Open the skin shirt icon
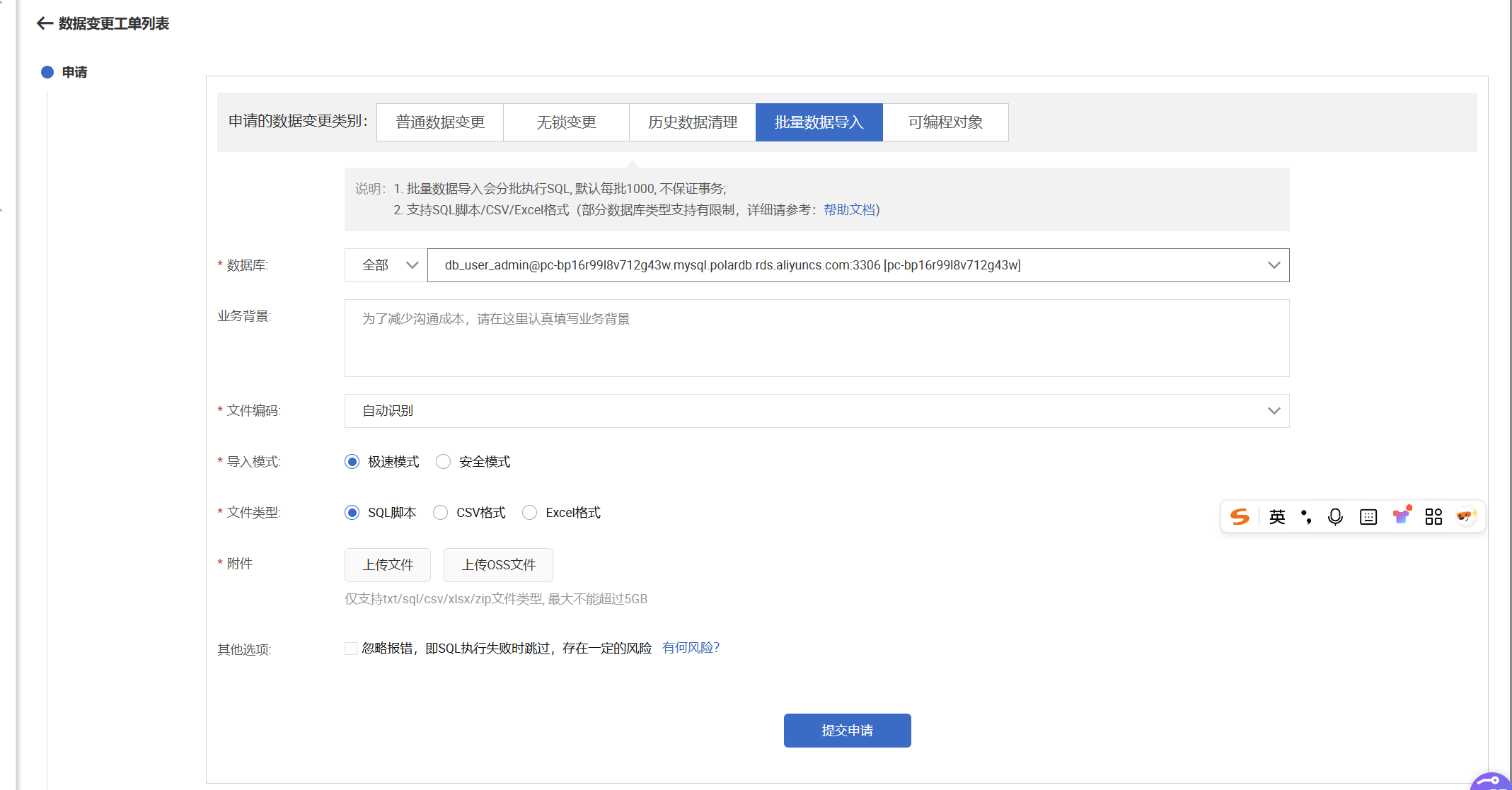Screen dimensions: 1512x790 [x=1401, y=516]
